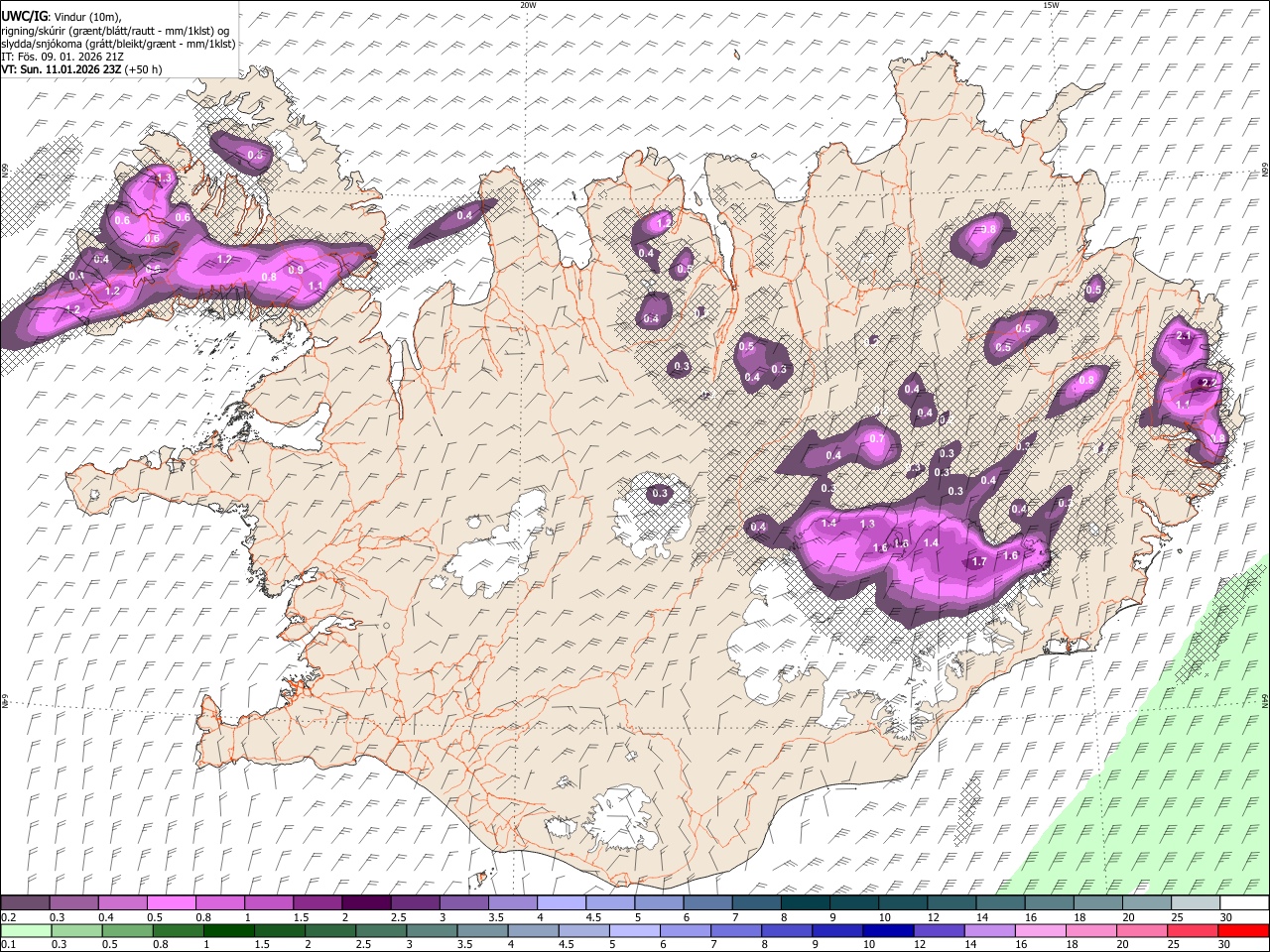Click the '20W' longitude label

click(528, 4)
